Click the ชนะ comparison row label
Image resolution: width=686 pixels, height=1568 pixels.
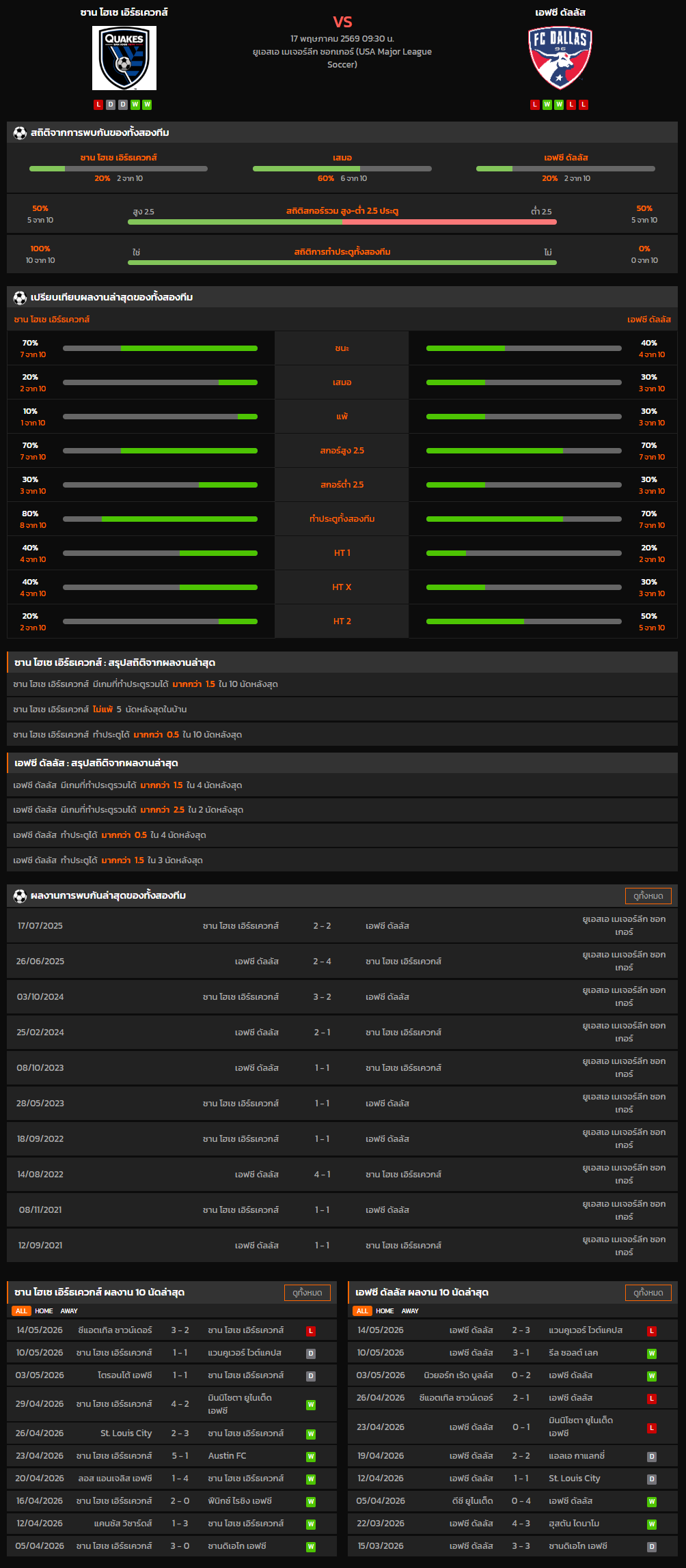(x=342, y=348)
